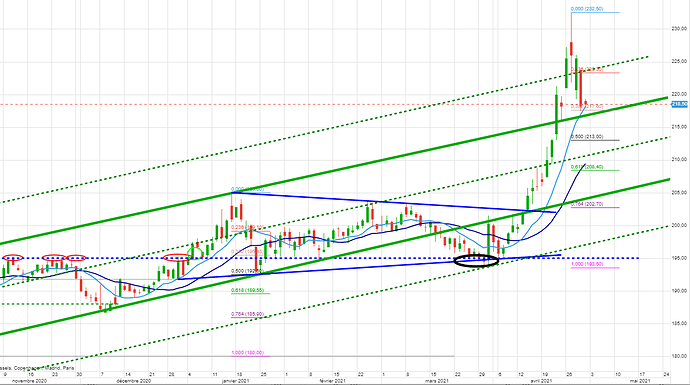Click the blue 218,50 current price tag
The width and height of the screenshot is (690, 385).
(680, 104)
